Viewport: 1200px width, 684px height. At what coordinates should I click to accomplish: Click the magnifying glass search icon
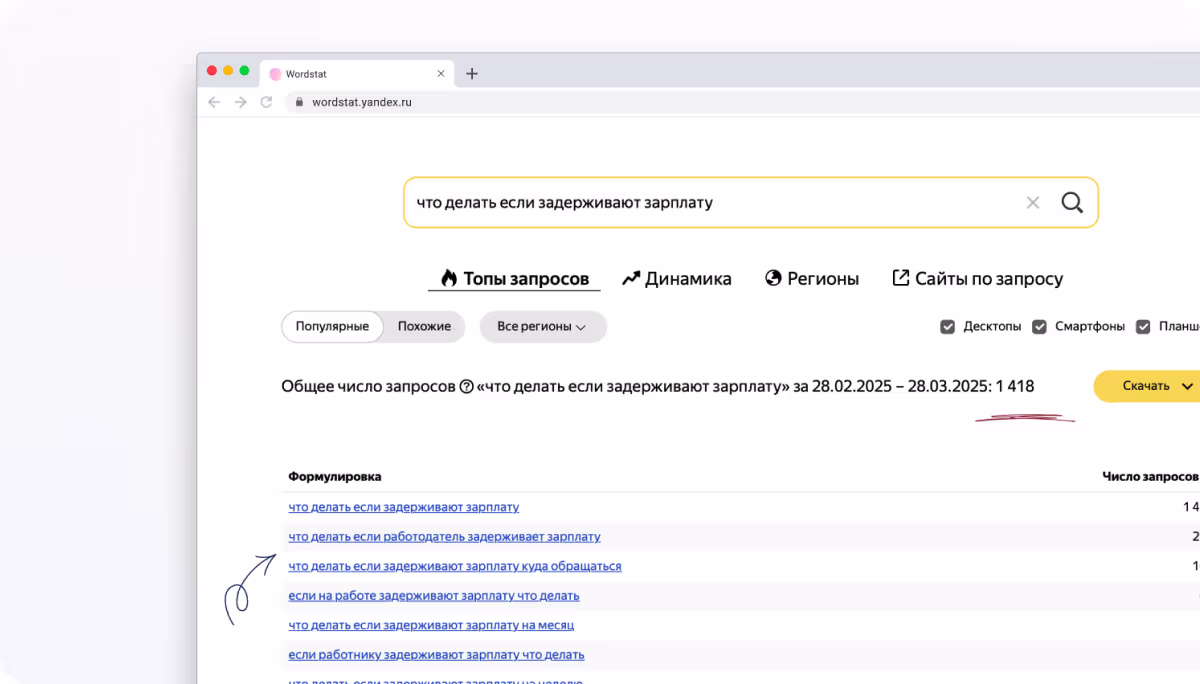1072,203
